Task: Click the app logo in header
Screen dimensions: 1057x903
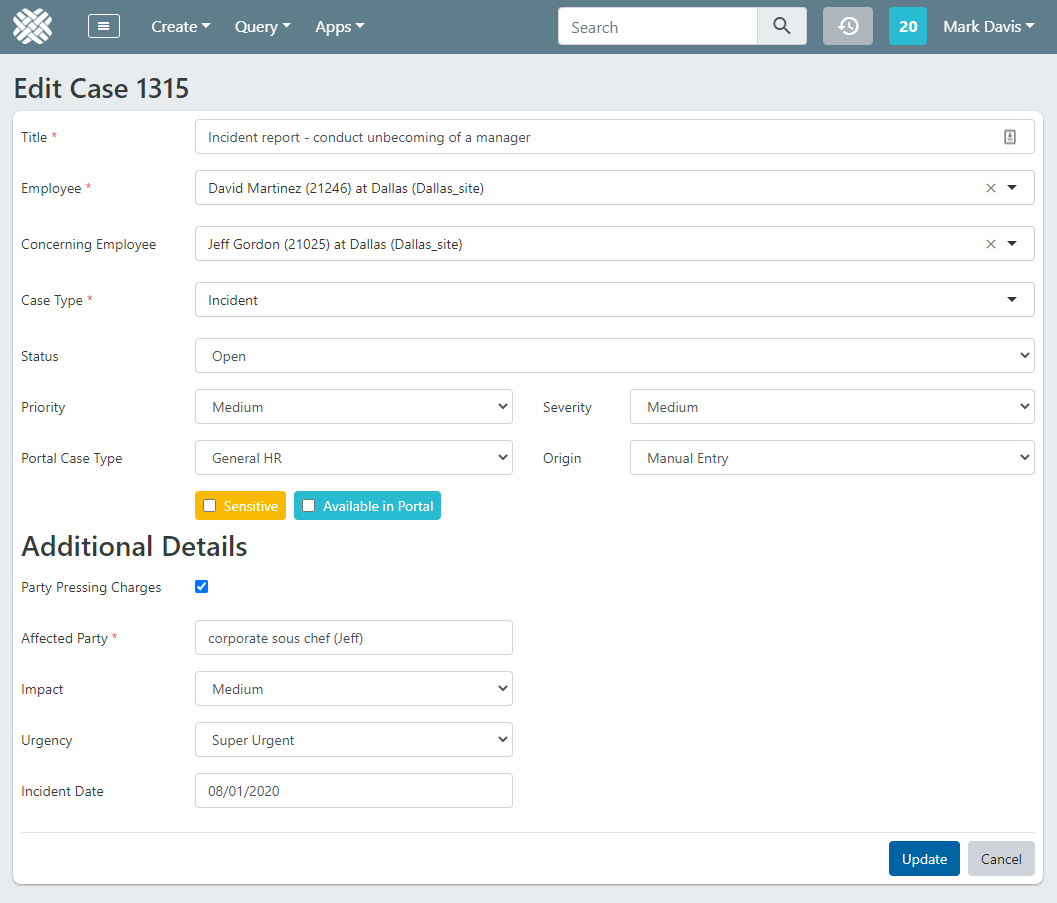Action: coord(33,27)
